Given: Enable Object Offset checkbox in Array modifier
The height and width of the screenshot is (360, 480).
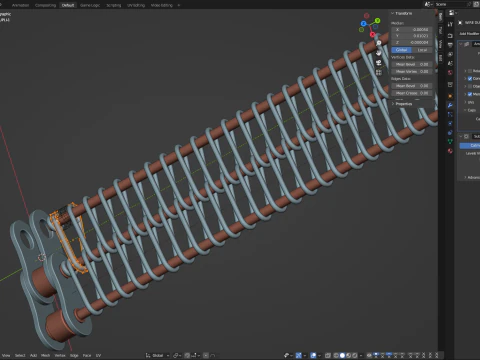Looking at the screenshot, I should pos(470,86).
